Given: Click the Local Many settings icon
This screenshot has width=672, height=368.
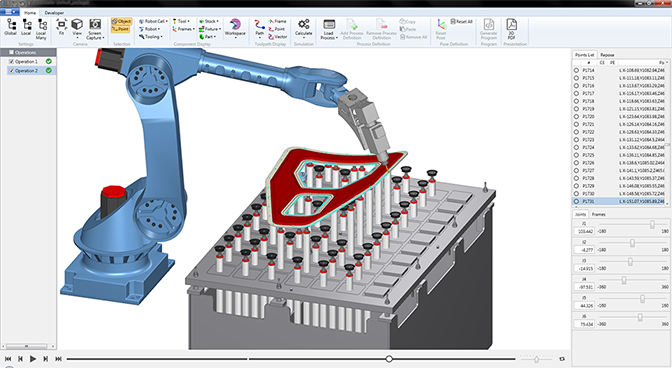Looking at the screenshot, I should pos(41,29).
